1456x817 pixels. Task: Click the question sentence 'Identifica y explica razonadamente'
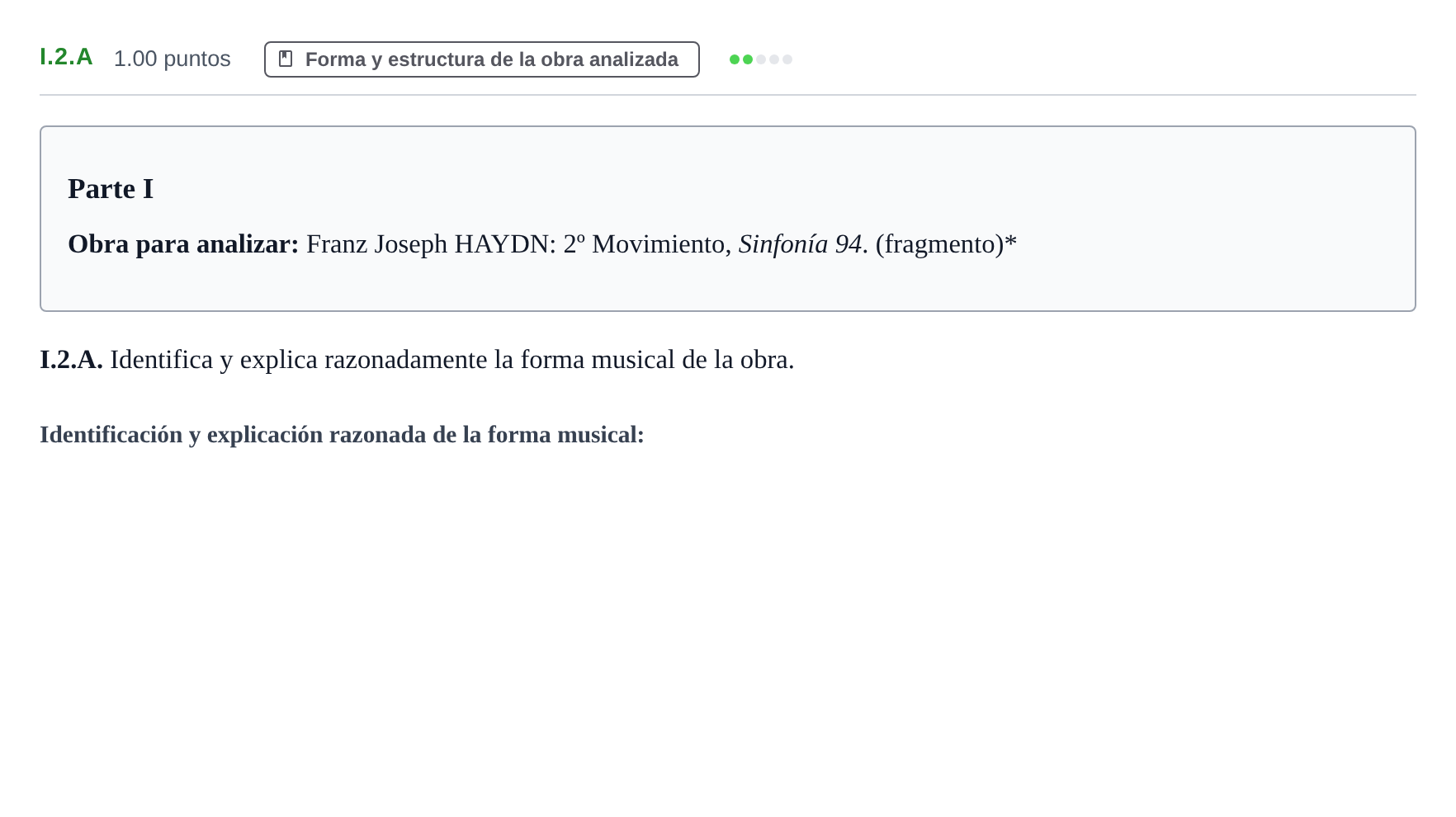[x=299, y=360]
